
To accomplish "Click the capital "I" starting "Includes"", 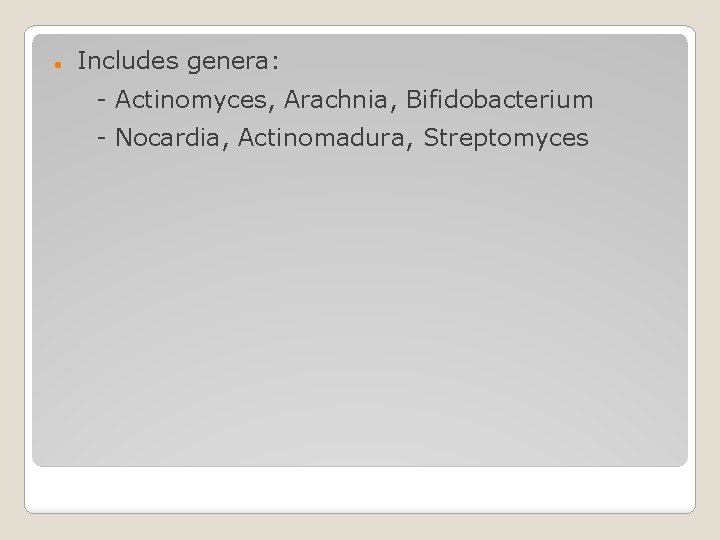I will click(80, 60).
